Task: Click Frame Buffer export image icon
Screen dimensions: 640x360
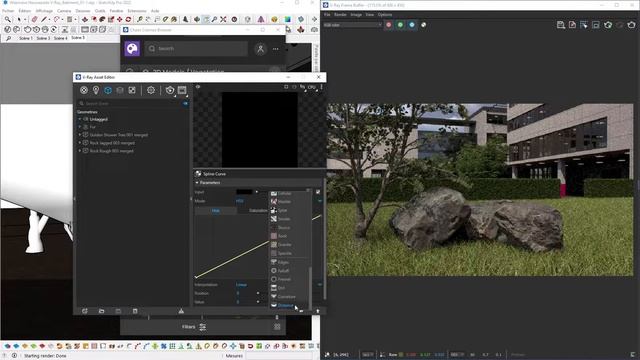Action: pyautogui.click(x=572, y=25)
